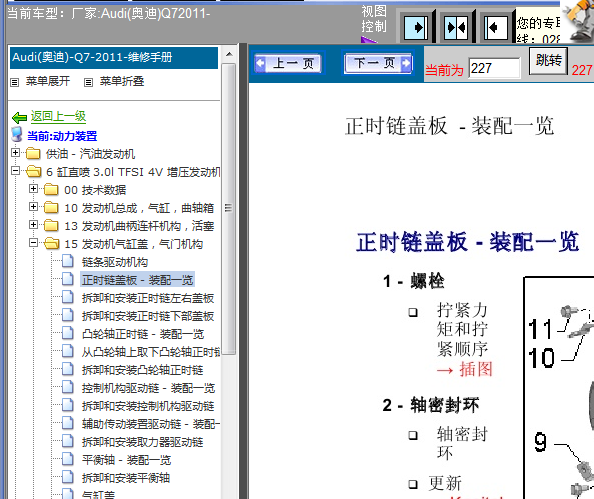Click the page icon for 拆卸和安装取力器驱动链
Screen dimensions: 594x499
tap(68, 441)
